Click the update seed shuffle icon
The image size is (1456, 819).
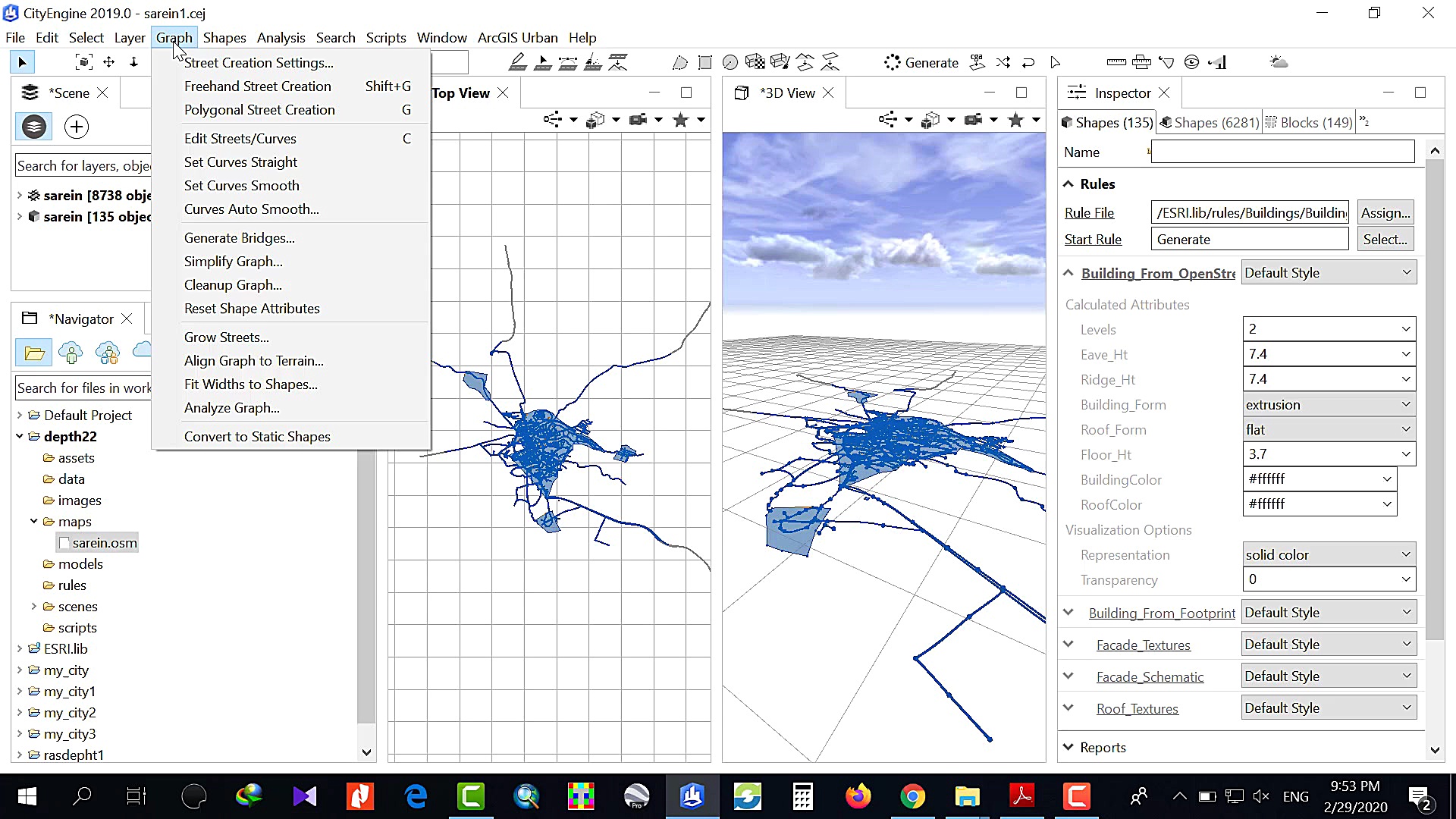pos(1003,62)
